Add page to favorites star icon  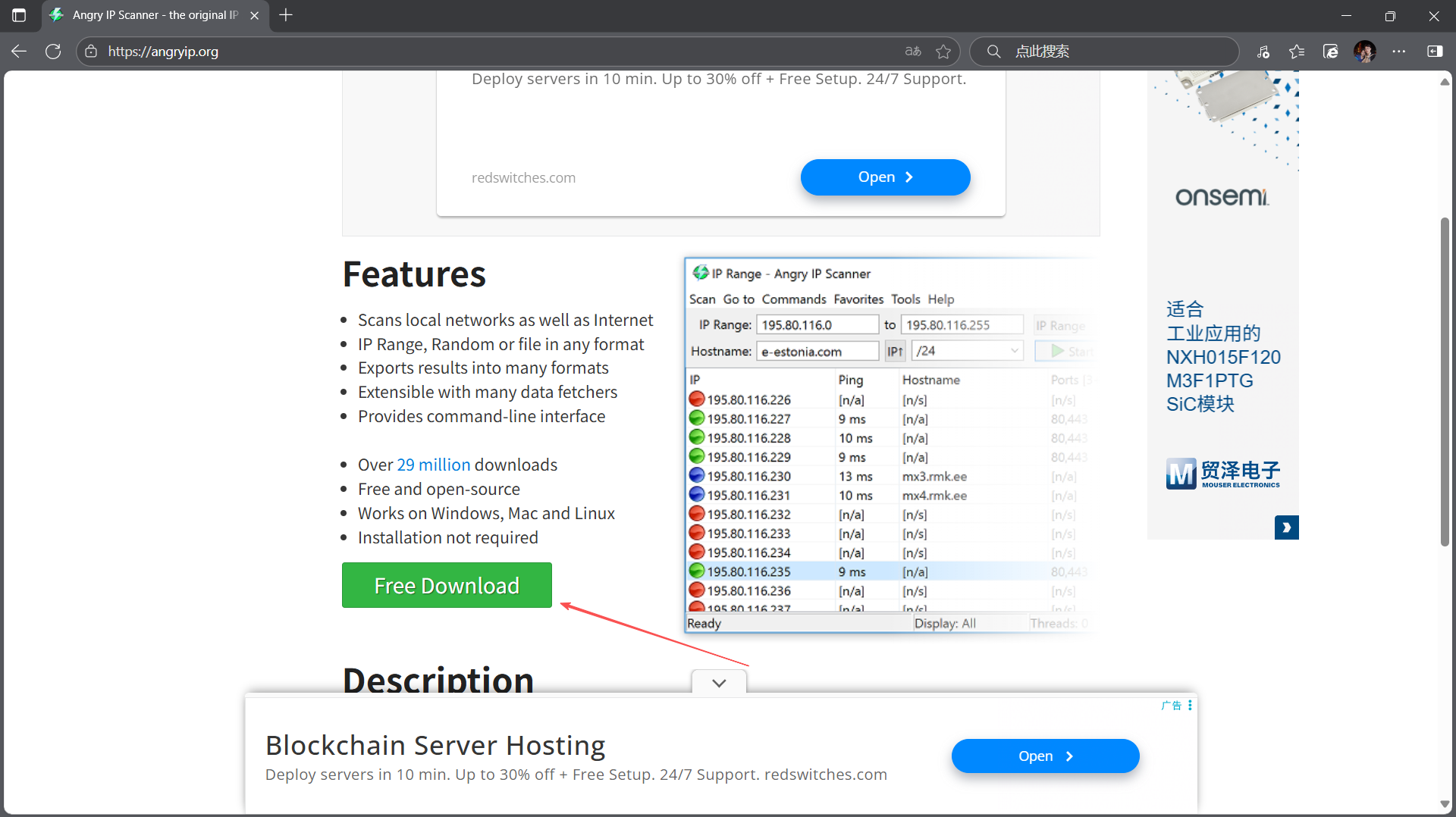click(x=943, y=51)
